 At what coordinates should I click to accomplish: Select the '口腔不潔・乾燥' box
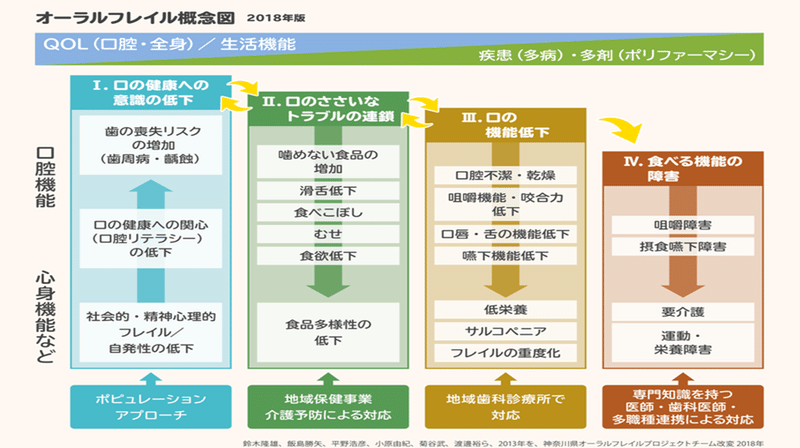coord(506,176)
